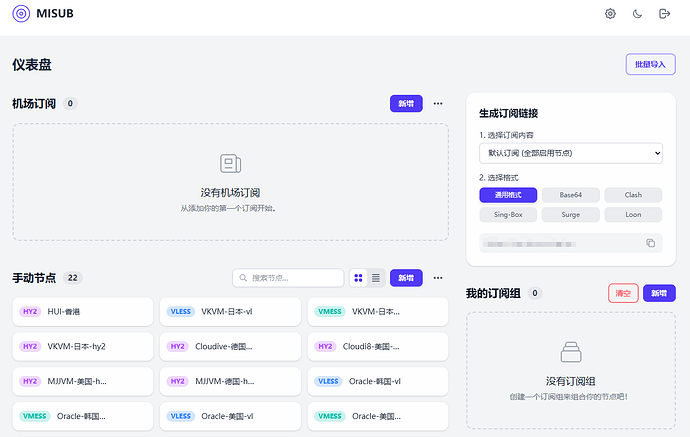Screen dimensions: 690x437
Task: Select the 通用格式 format tab
Action: pyautogui.click(x=508, y=195)
